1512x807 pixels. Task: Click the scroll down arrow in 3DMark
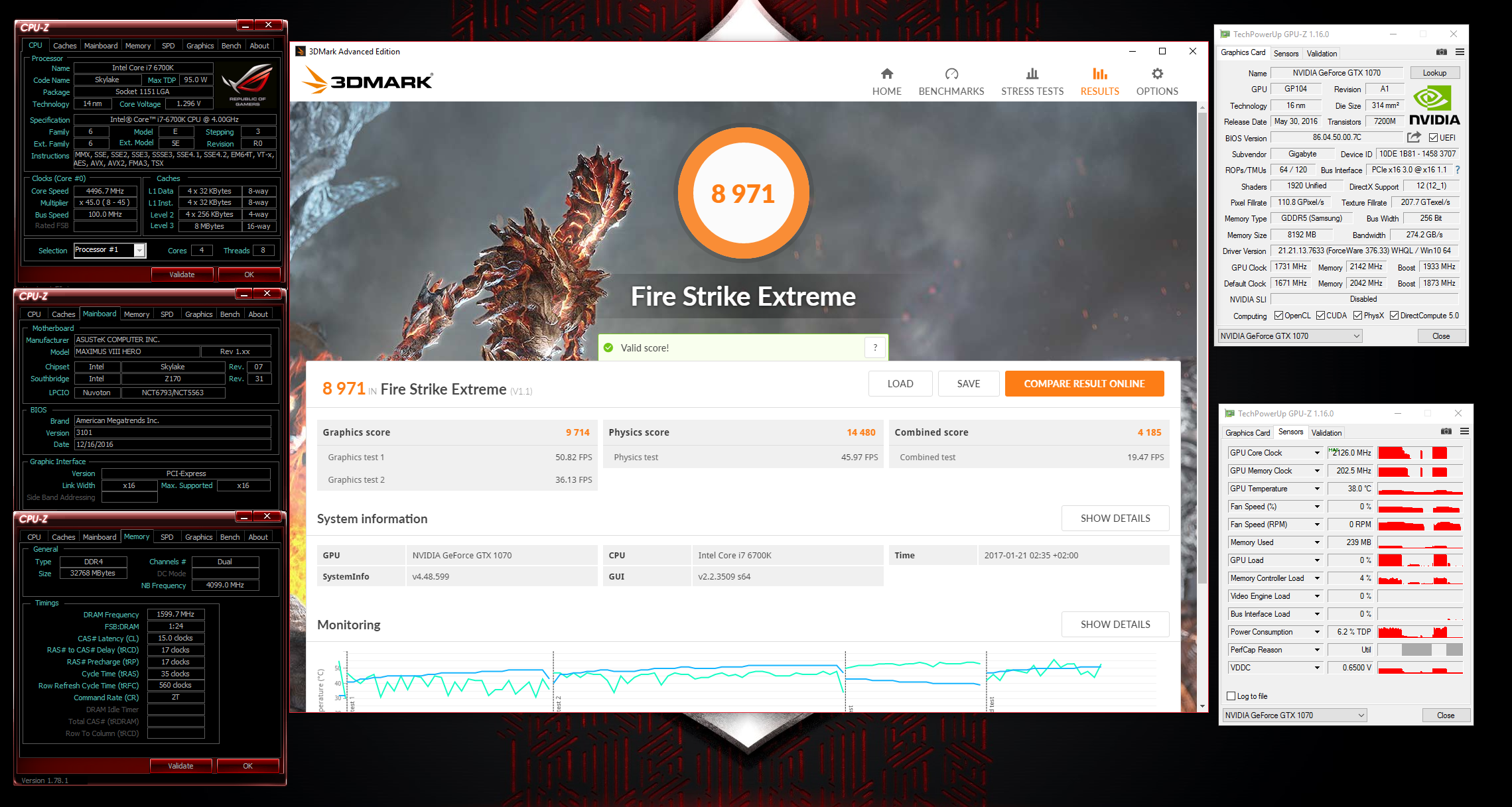pos(1202,706)
